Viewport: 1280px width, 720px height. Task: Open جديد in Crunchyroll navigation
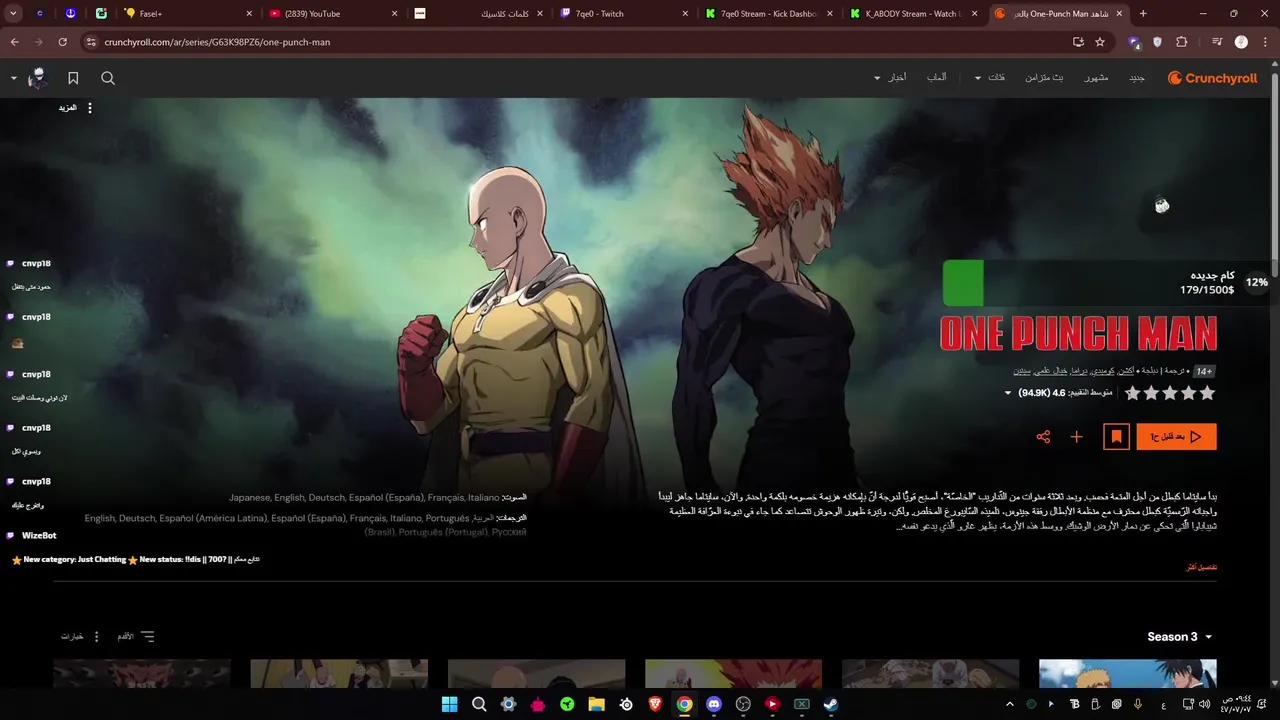coord(1137,78)
